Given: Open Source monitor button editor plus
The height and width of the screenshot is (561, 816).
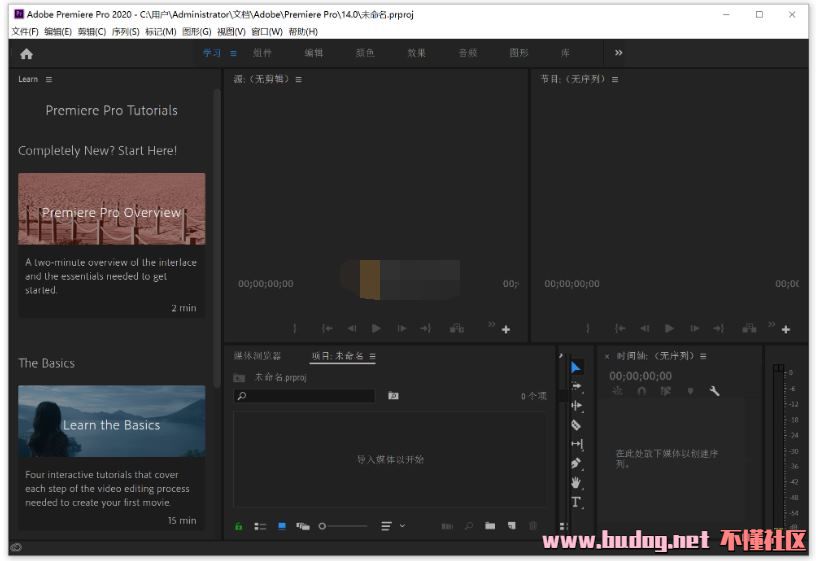Looking at the screenshot, I should tap(505, 329).
